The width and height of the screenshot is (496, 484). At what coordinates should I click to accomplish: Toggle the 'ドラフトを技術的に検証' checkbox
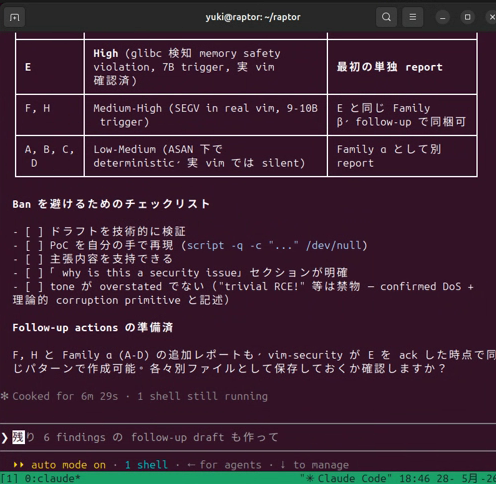pos(34,231)
